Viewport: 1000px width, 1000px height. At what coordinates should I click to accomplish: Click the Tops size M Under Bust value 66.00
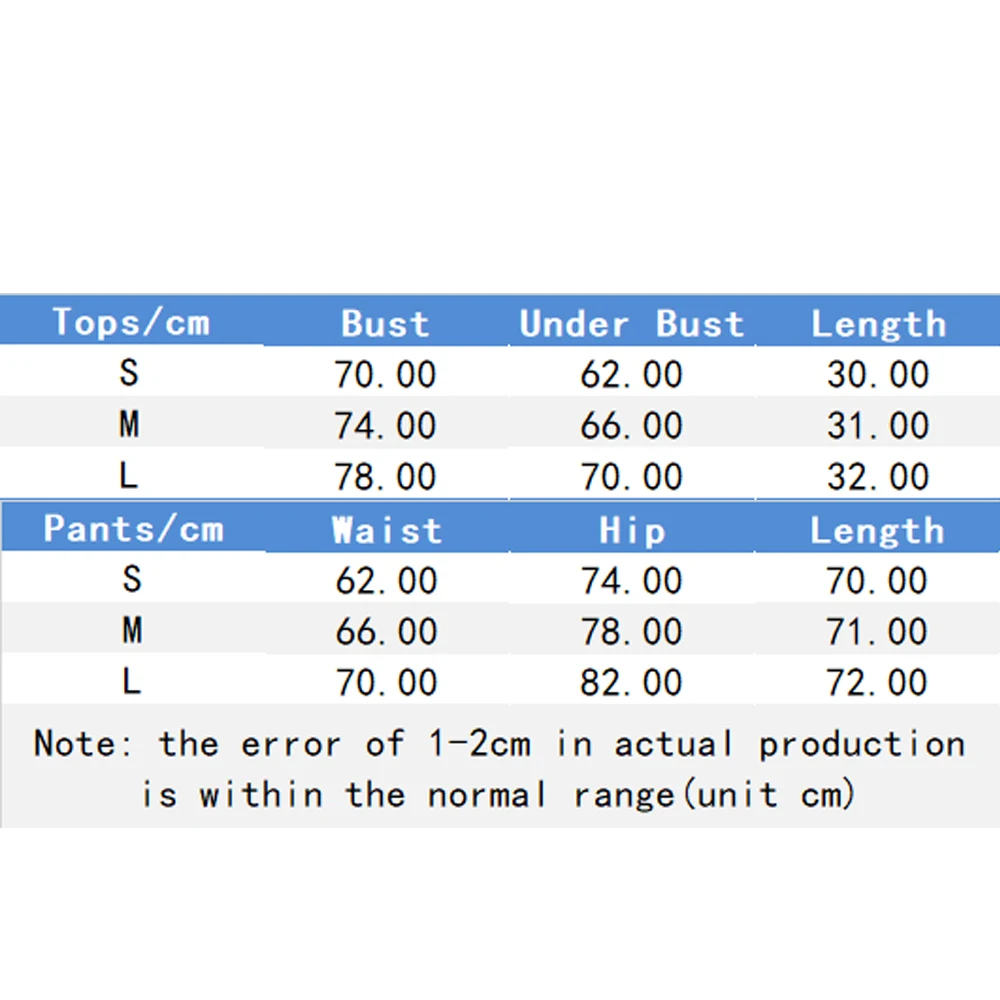[632, 426]
